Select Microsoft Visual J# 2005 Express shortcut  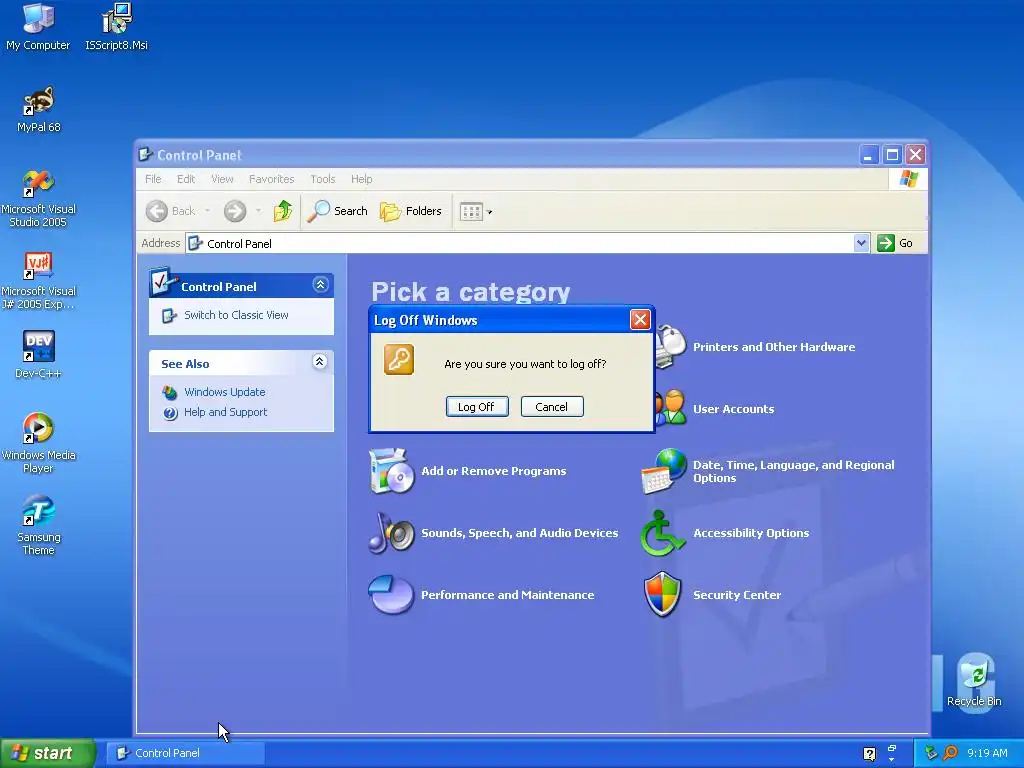(x=39, y=280)
